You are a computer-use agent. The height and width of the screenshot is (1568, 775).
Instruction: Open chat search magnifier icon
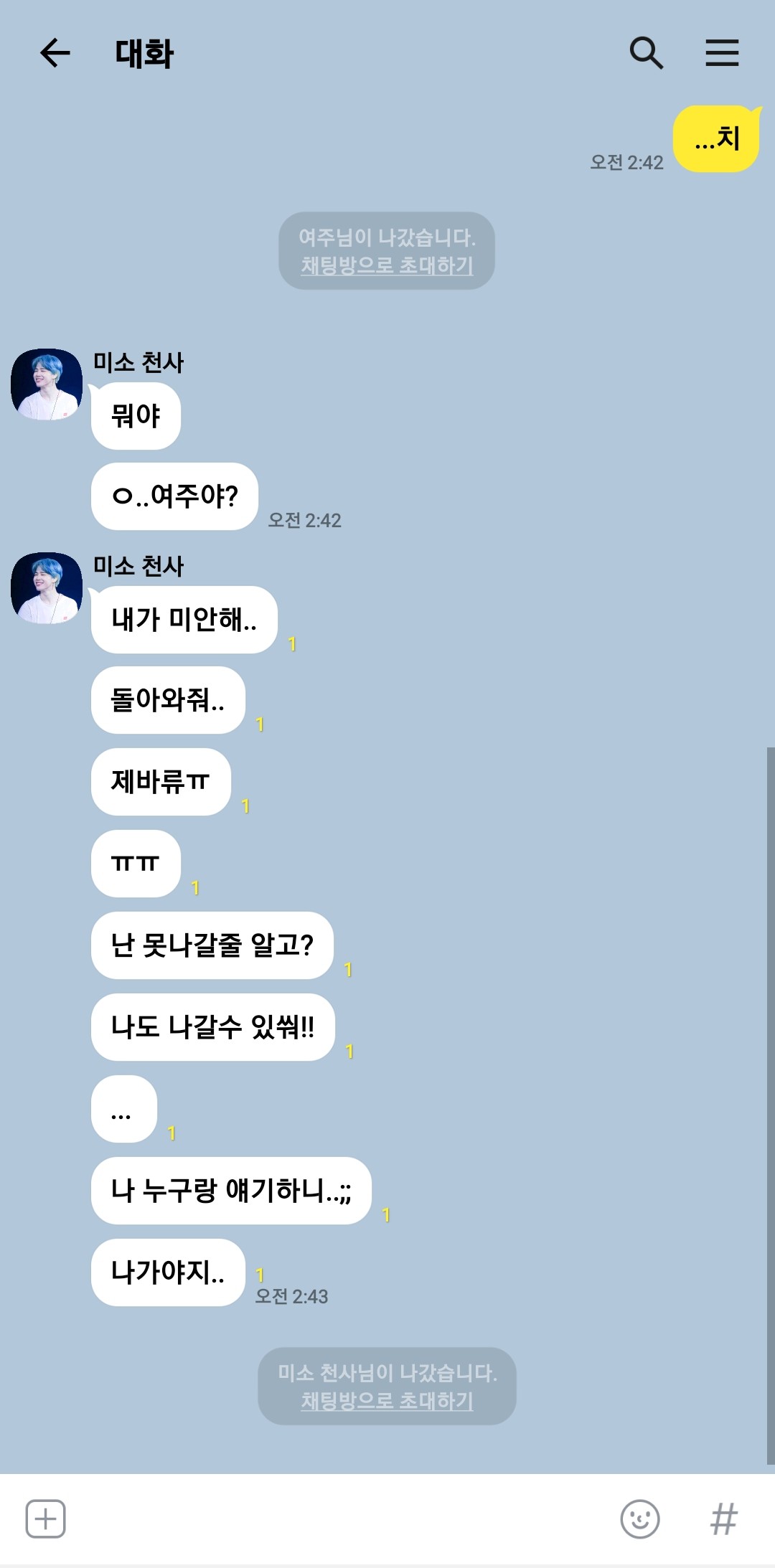pos(646,53)
